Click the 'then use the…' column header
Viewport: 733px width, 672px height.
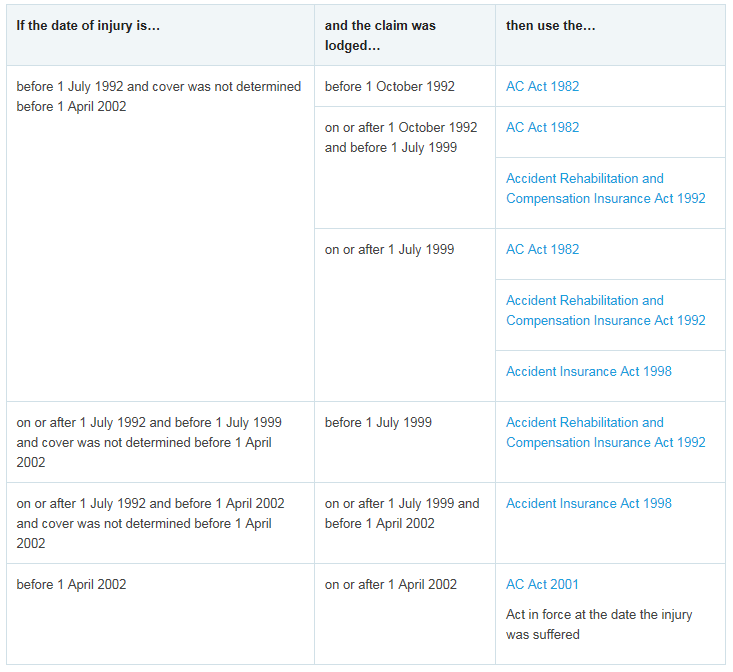pyautogui.click(x=550, y=26)
